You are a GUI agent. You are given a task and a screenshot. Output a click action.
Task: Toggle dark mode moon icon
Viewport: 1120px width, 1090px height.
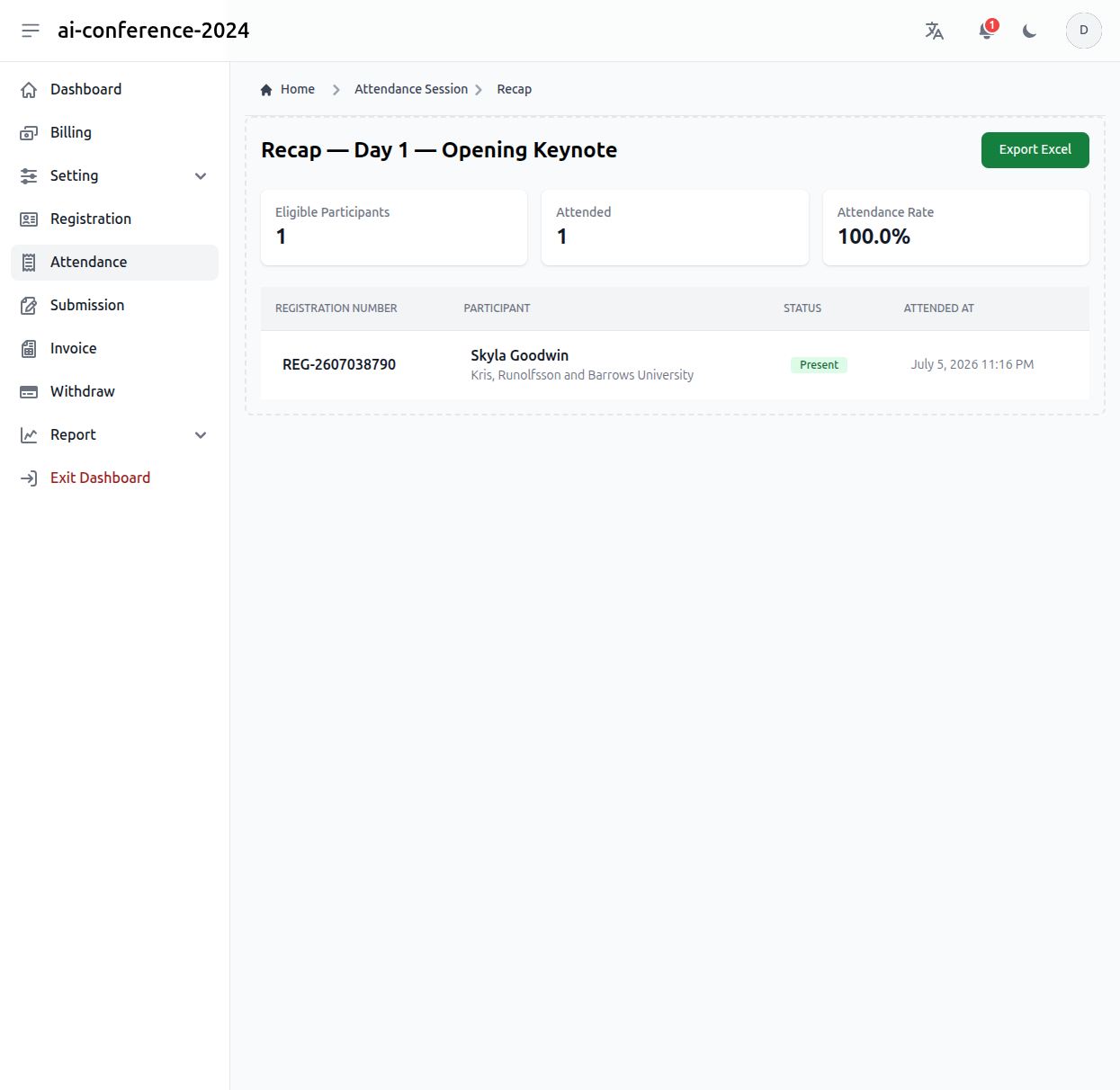pos(1030,31)
